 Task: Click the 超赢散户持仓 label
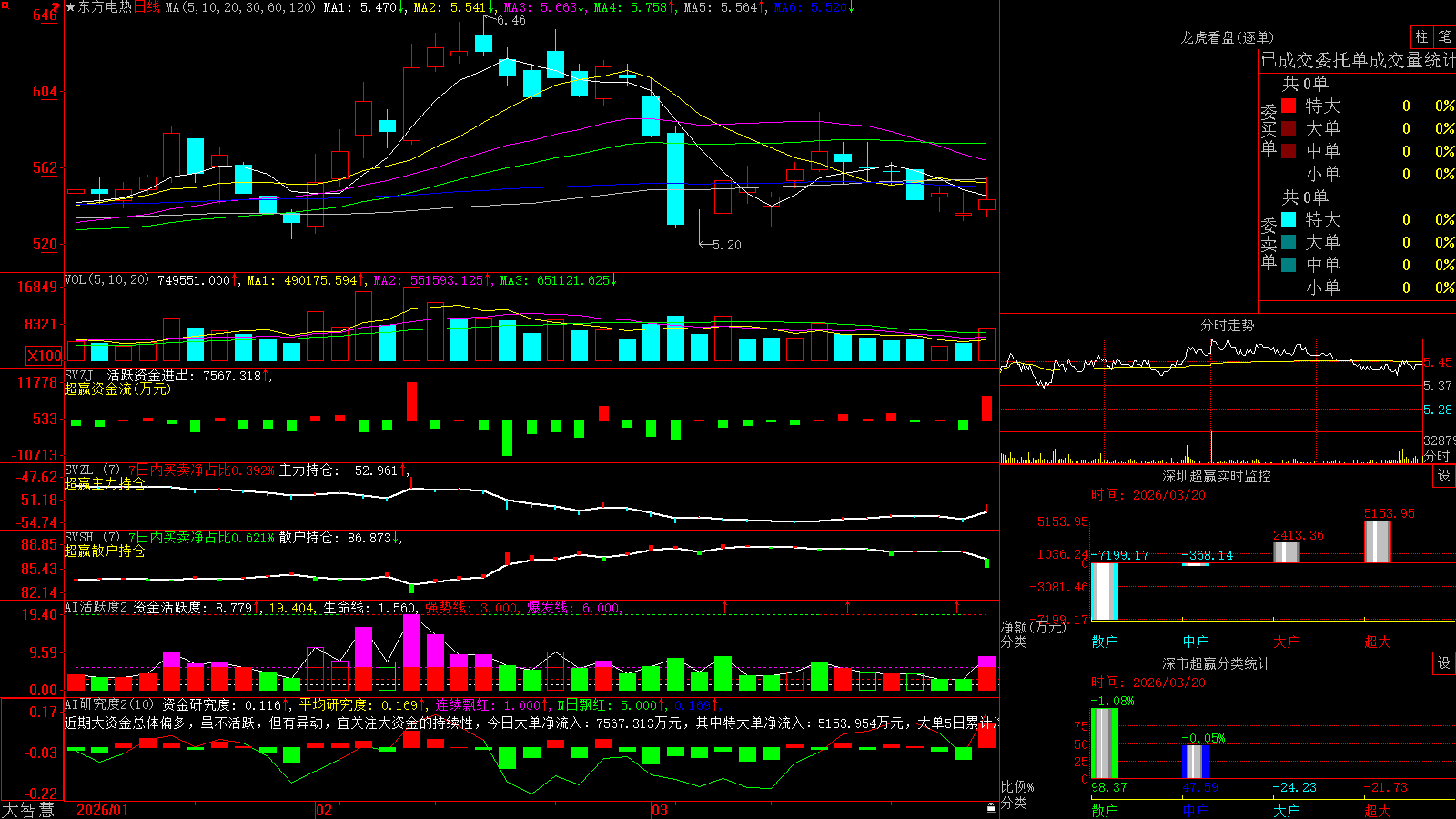point(105,551)
